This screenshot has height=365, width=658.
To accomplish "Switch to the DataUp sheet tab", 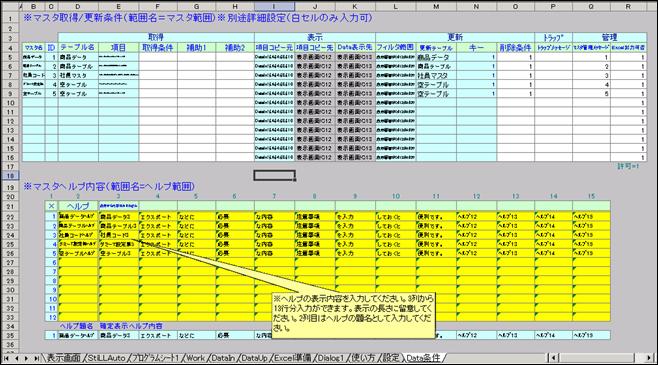I will tap(254, 358).
